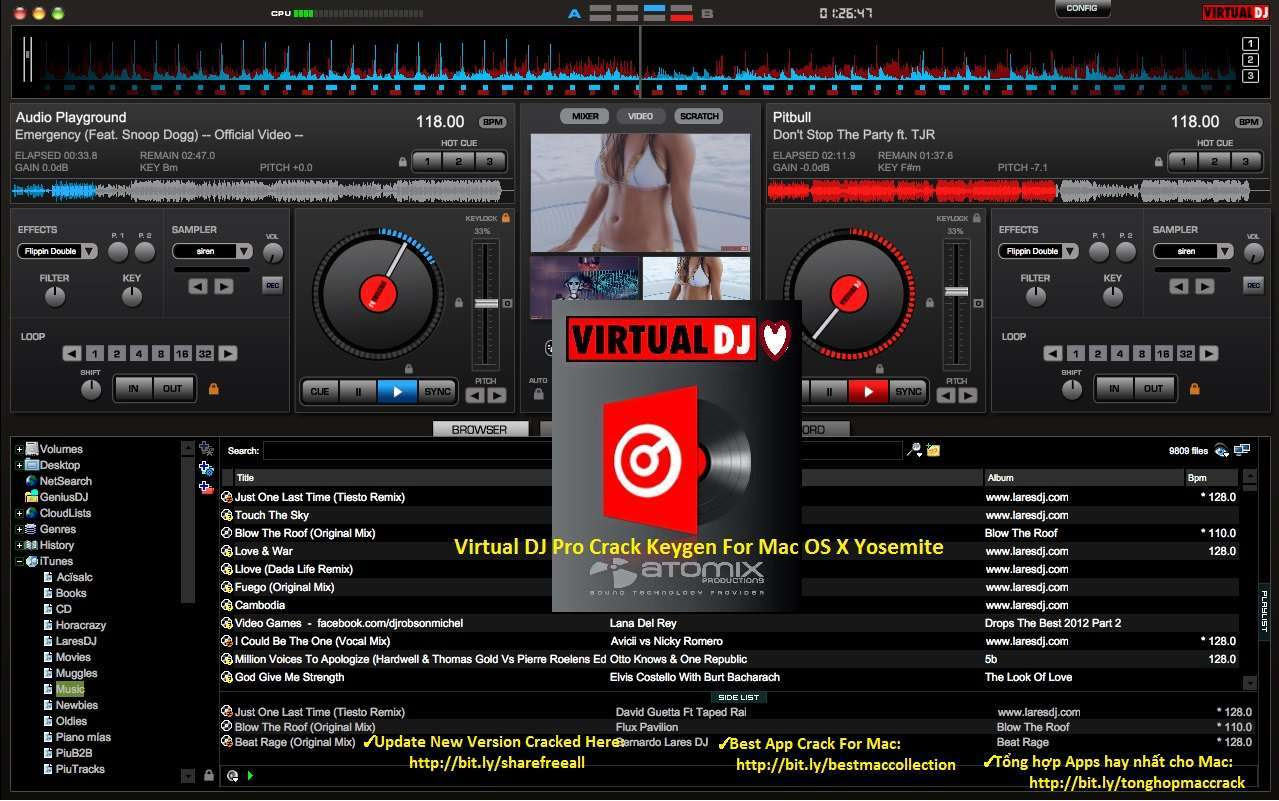The image size is (1279, 801).
Task: Click the left deck SYNC button
Action: coord(437,392)
